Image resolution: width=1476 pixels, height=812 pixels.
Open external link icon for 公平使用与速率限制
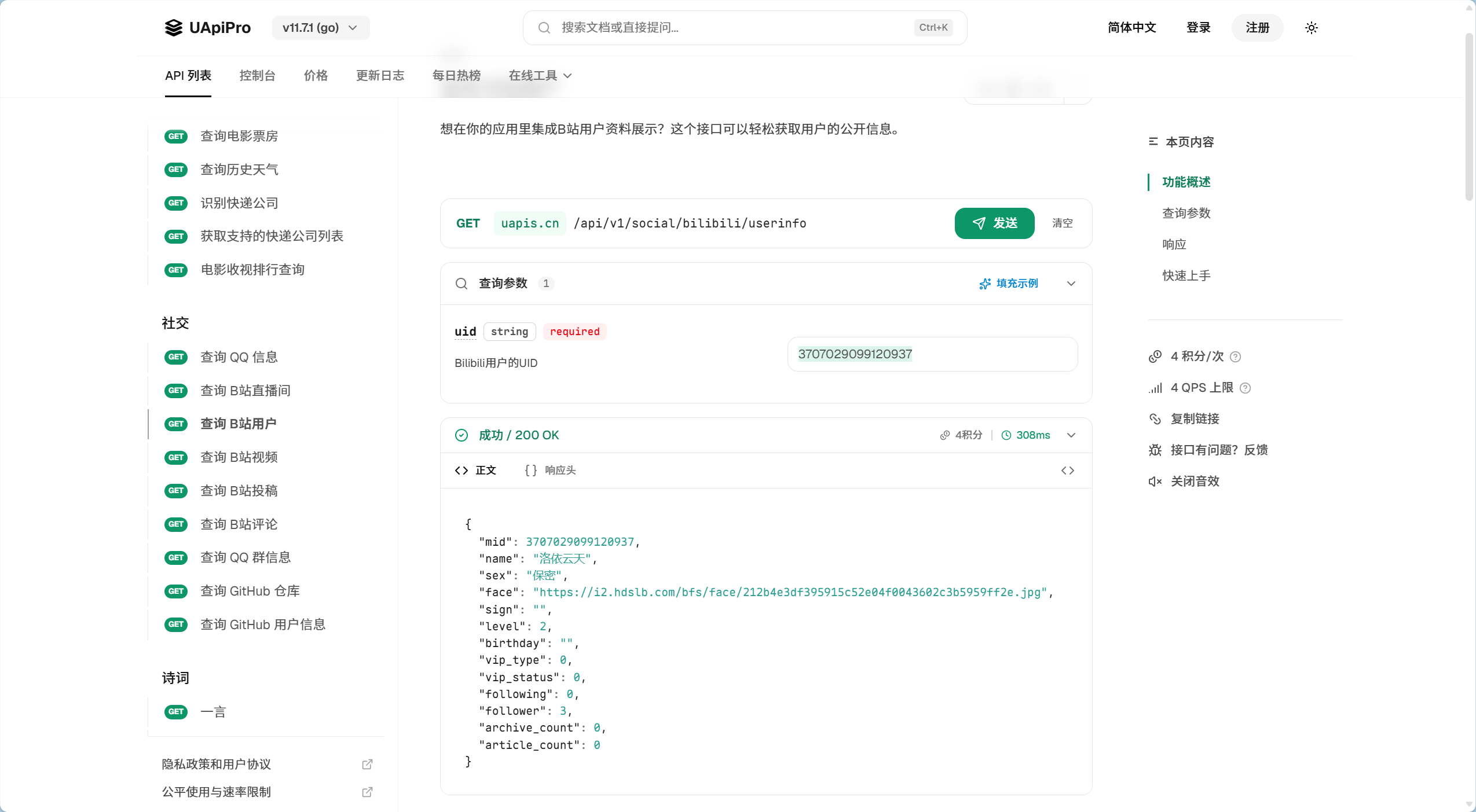[x=367, y=792]
